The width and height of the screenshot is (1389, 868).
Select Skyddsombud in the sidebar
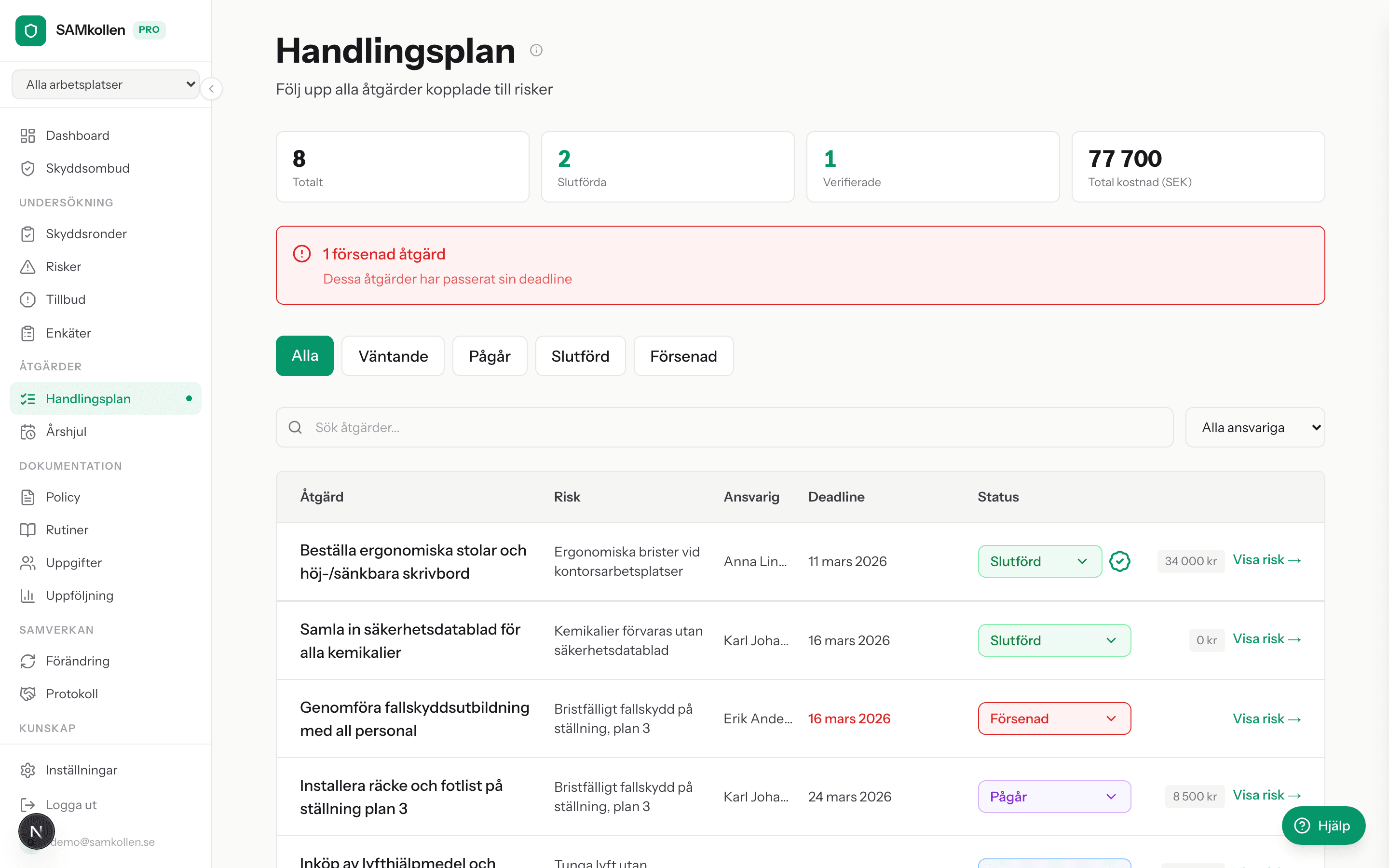87,168
